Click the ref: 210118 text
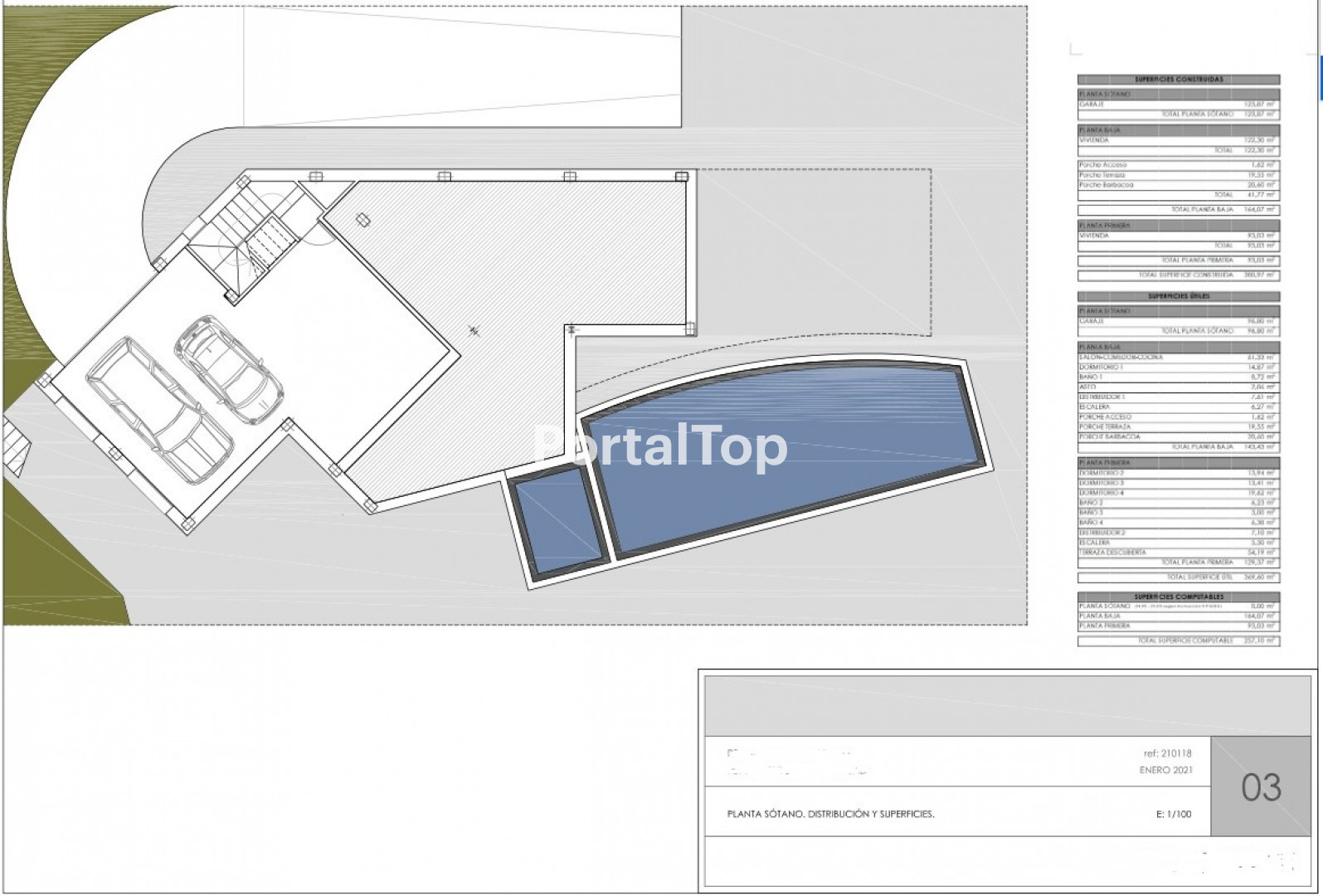This screenshot has height=896, width=1323. 1167,753
